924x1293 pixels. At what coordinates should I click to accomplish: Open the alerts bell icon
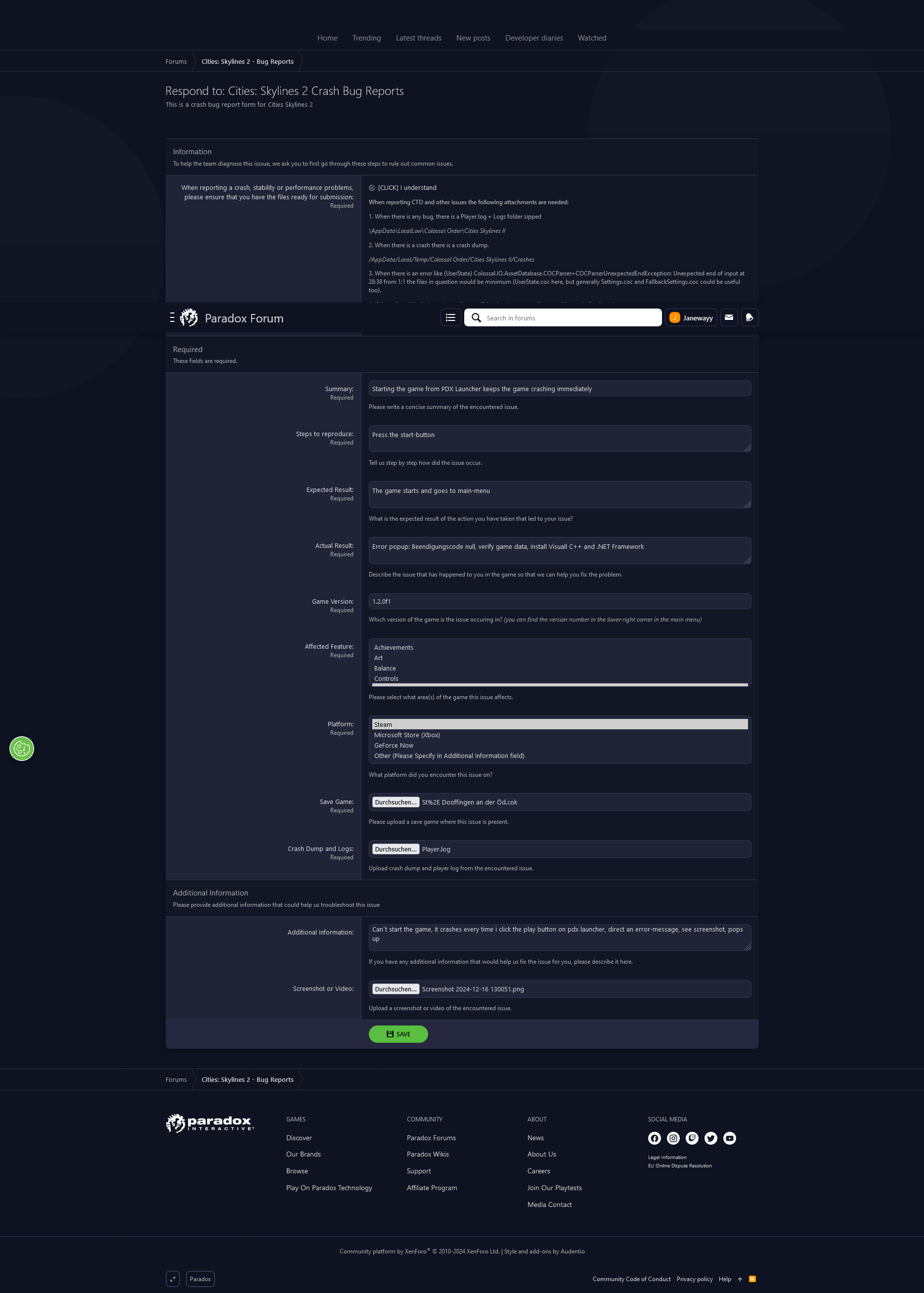pyautogui.click(x=749, y=317)
